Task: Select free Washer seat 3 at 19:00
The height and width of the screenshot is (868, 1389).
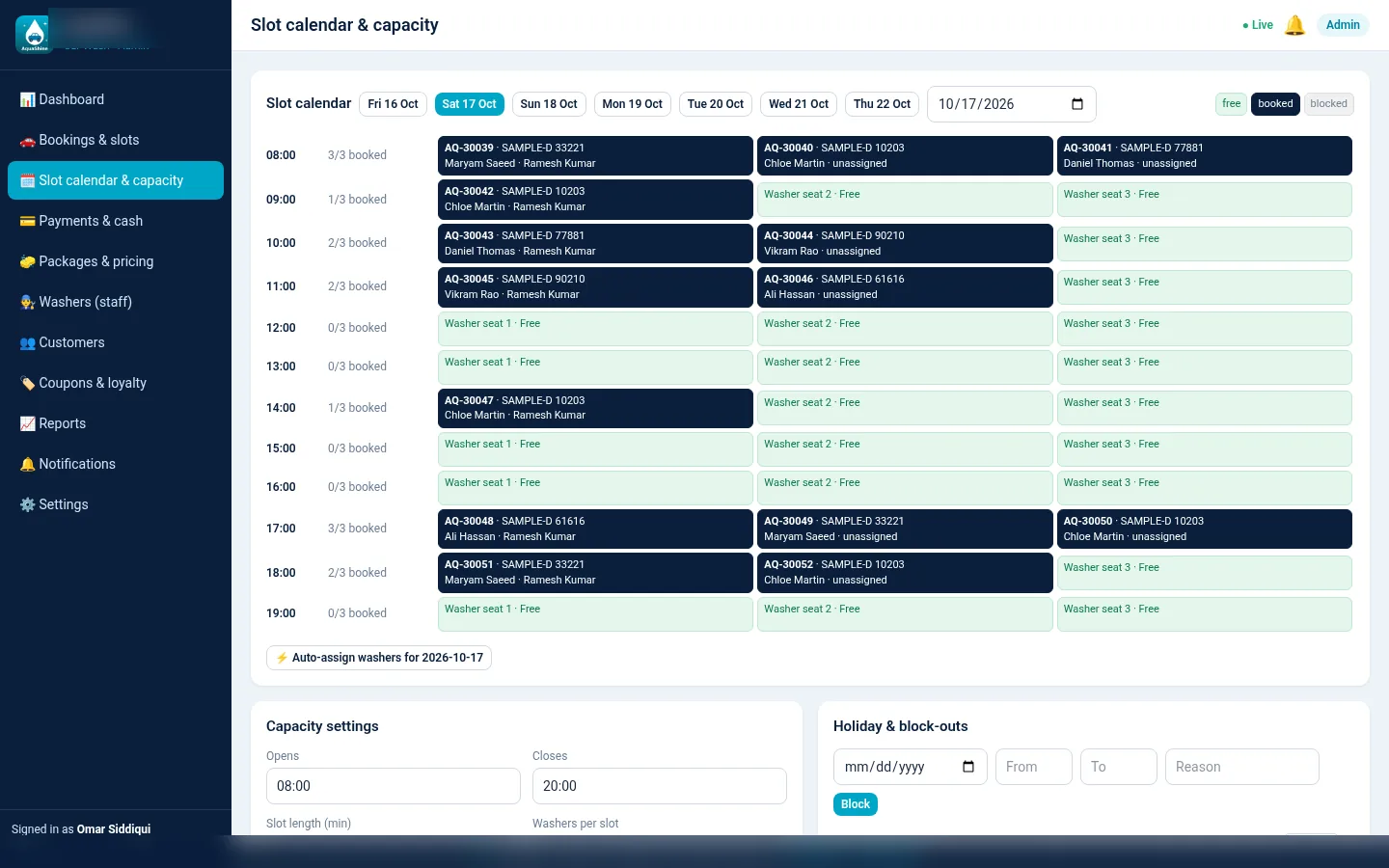Action: click(1205, 614)
